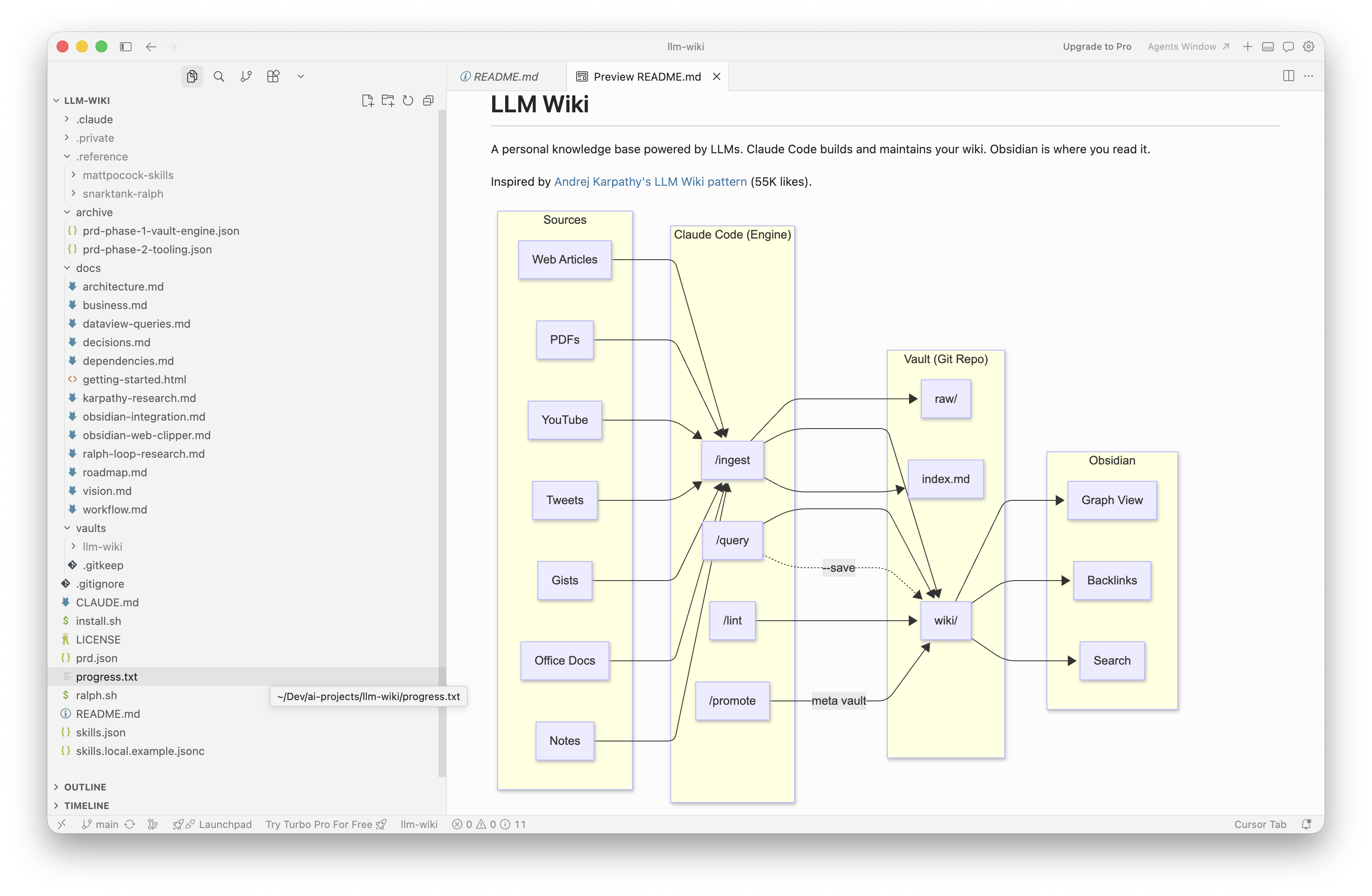Image resolution: width=1372 pixels, height=896 pixels.
Task: Expand the mattpocock-skills folder
Action: 73,174
